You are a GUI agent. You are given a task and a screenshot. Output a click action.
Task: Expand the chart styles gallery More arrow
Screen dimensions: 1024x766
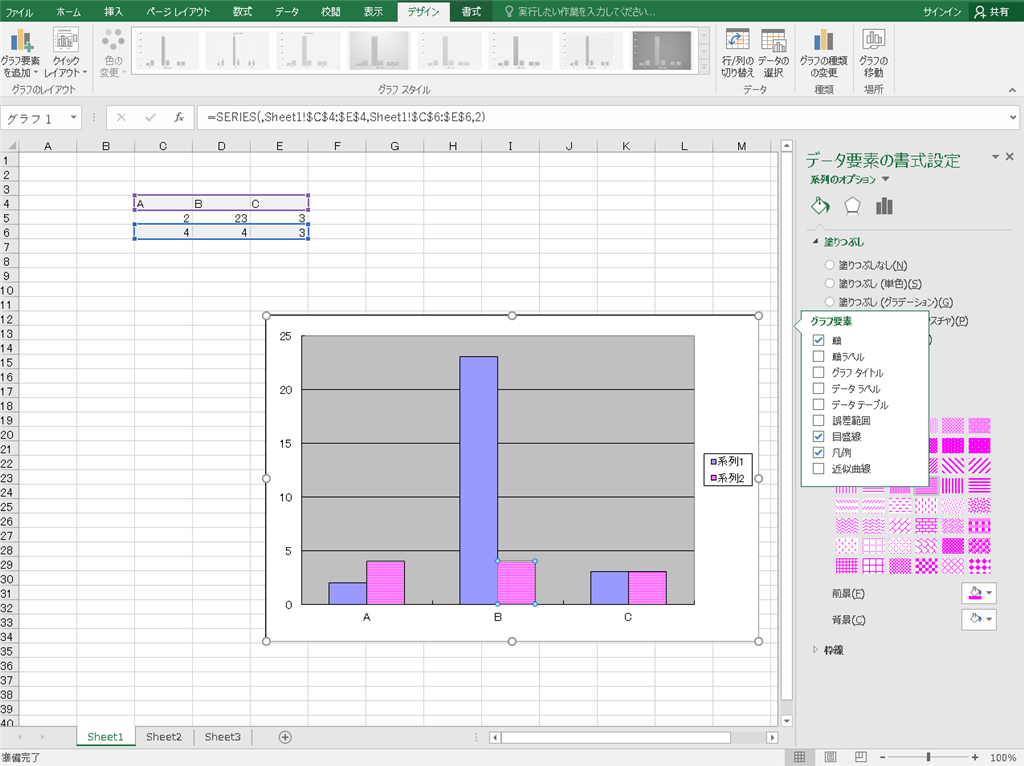704,67
